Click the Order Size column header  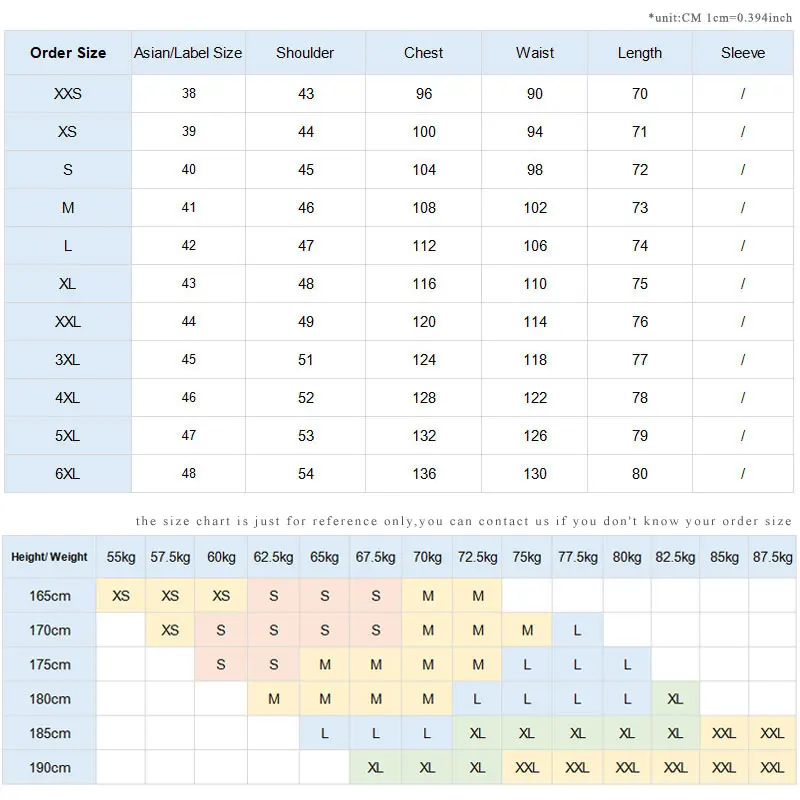tap(68, 53)
